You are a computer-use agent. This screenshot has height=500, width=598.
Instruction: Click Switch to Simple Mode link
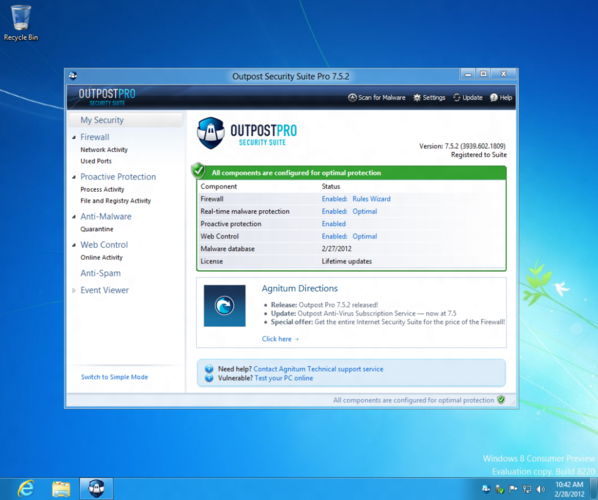114,377
